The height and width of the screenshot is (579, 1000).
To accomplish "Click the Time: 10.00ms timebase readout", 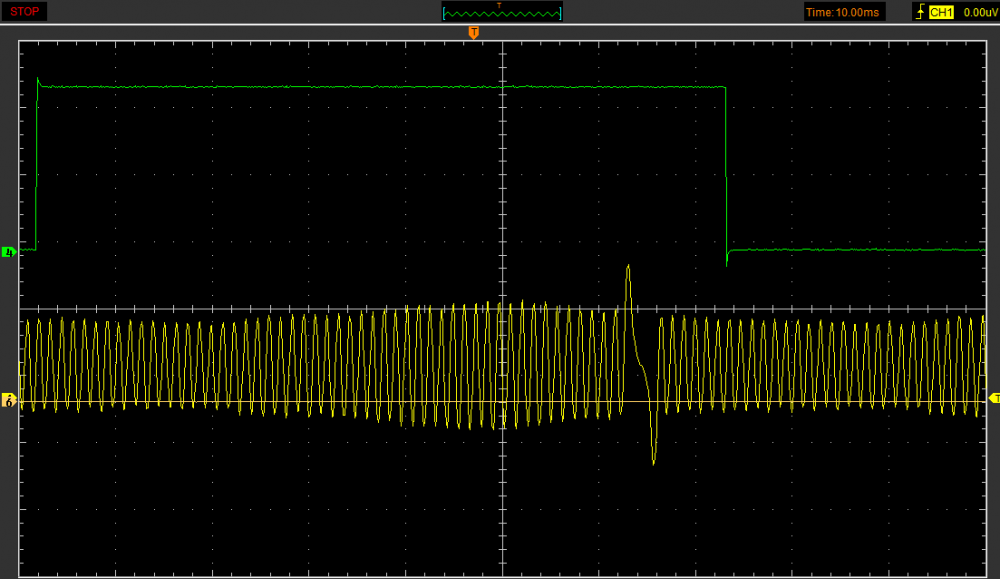I will [x=843, y=12].
